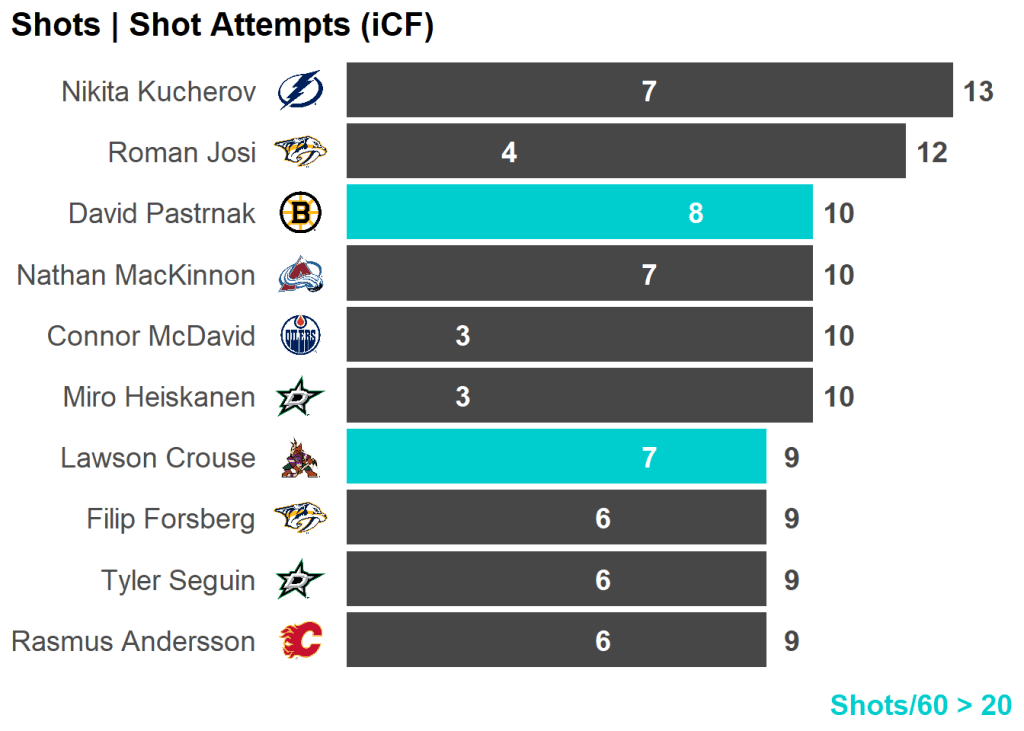Select the Calgary Flames logo
This screenshot has height=731, width=1024.
coord(300,641)
